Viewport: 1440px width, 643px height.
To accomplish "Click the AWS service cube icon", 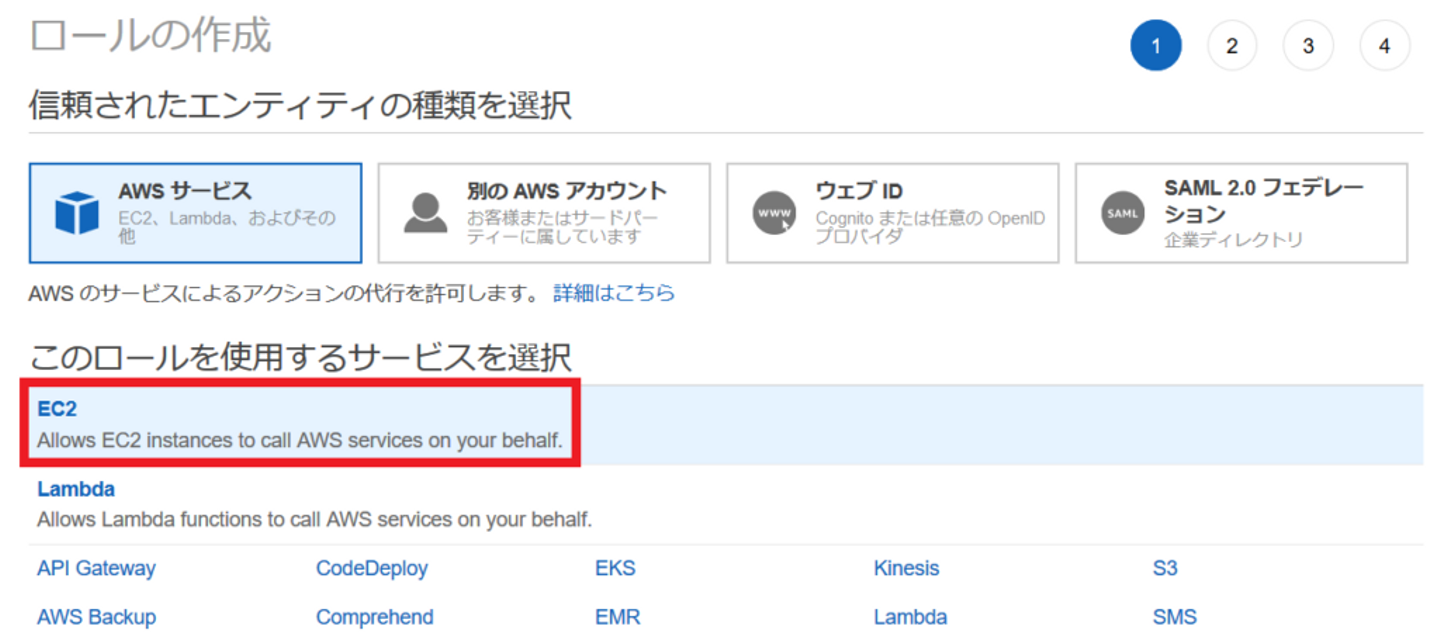I will pos(76,213).
